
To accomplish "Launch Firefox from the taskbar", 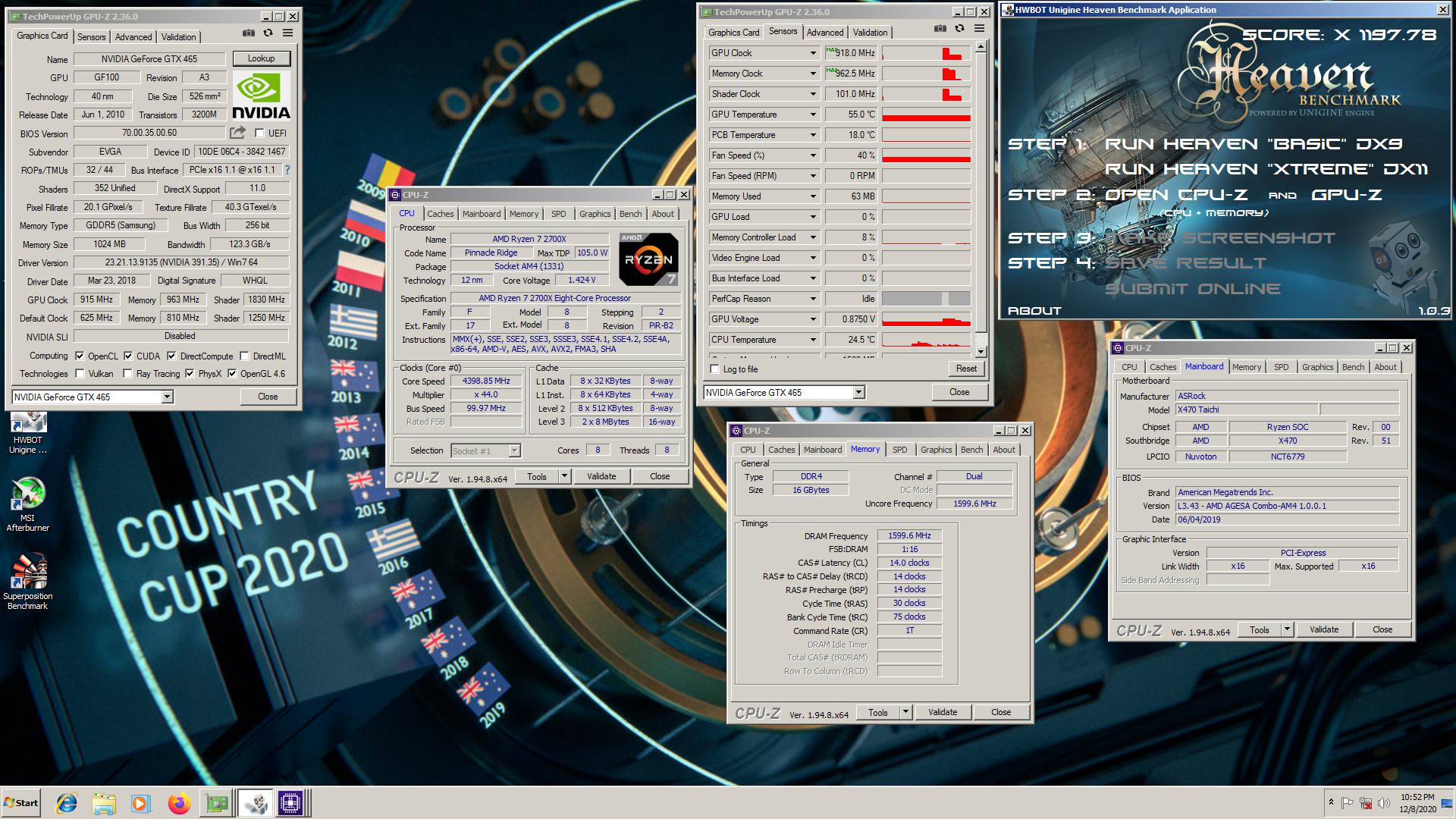I will click(x=179, y=803).
